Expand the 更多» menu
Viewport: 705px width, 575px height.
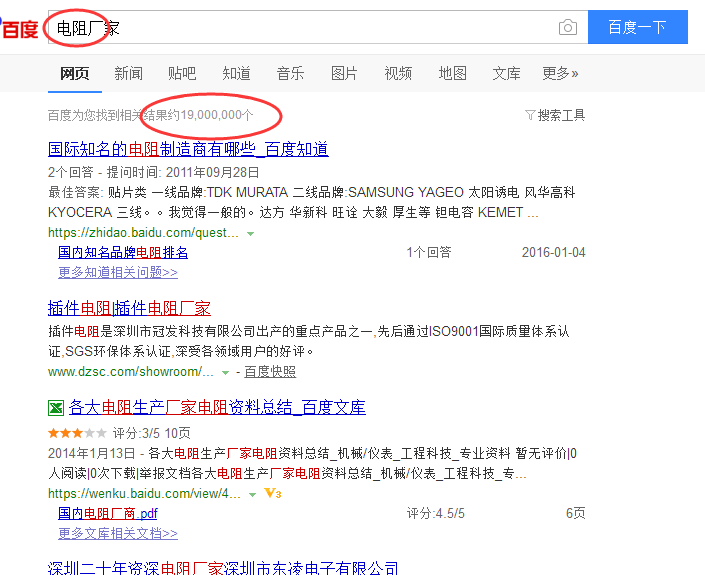point(560,73)
